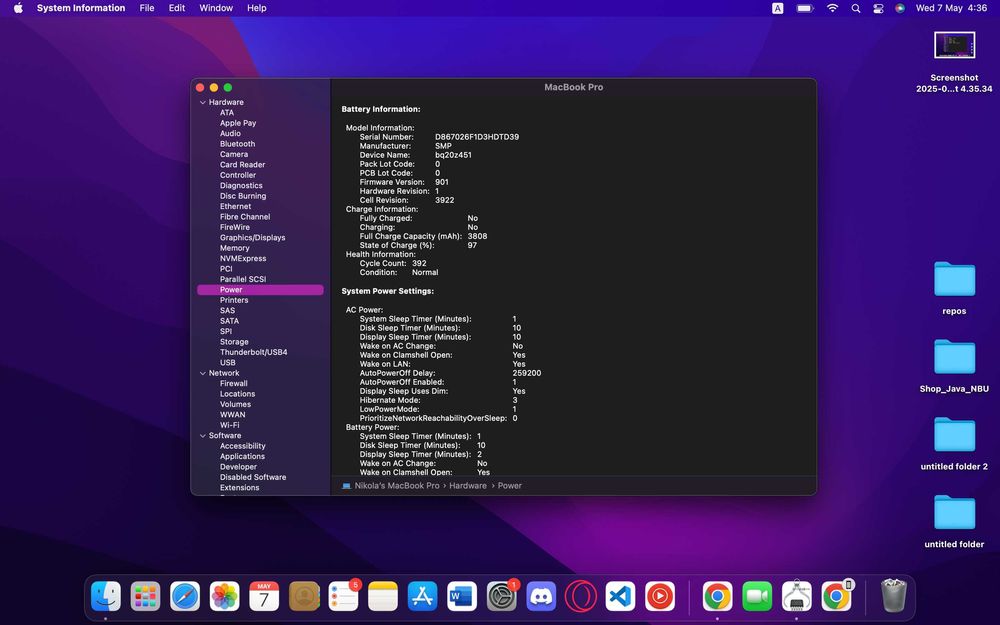This screenshot has width=1000, height=625.
Task: Select Memory in the Hardware list
Action: coord(235,248)
